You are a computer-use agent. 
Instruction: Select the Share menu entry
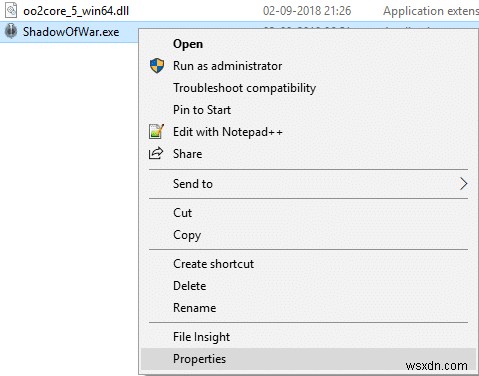308,154
